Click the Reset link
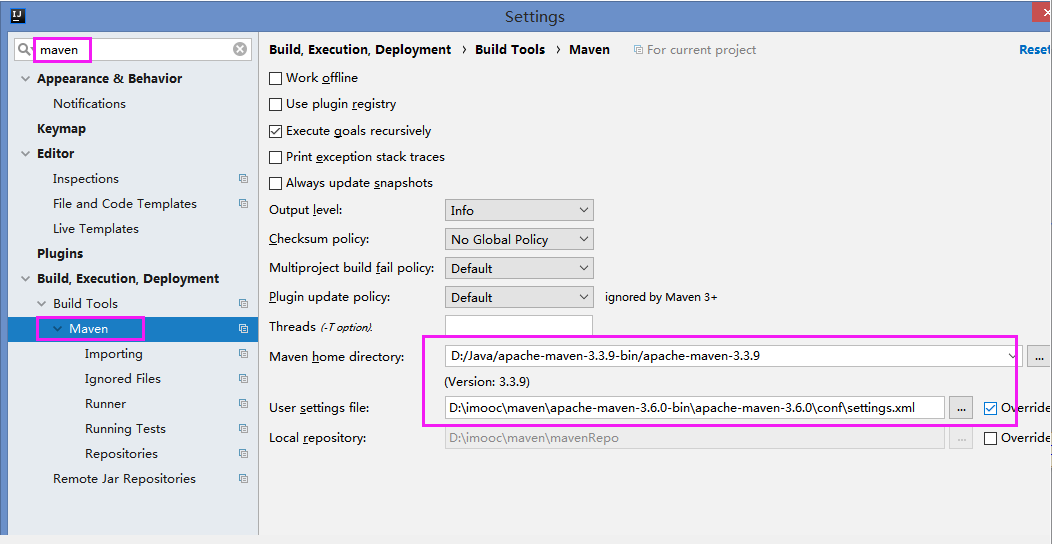 point(1035,50)
